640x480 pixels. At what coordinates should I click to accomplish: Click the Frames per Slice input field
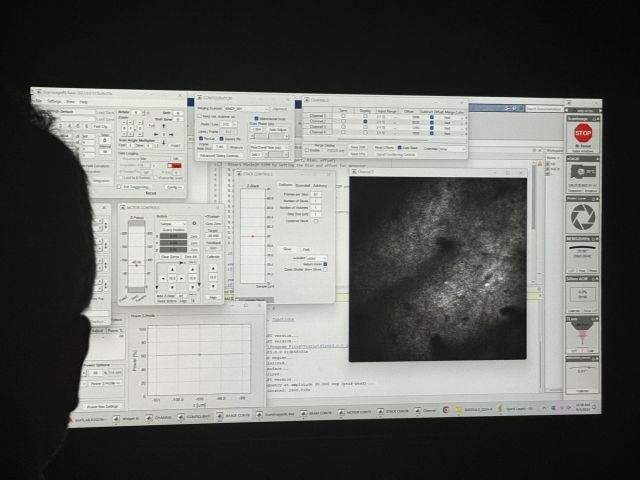(316, 194)
